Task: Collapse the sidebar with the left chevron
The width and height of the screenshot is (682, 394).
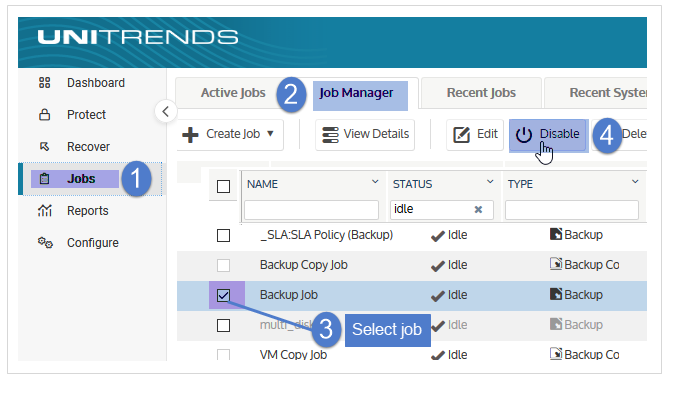Action: 165,112
